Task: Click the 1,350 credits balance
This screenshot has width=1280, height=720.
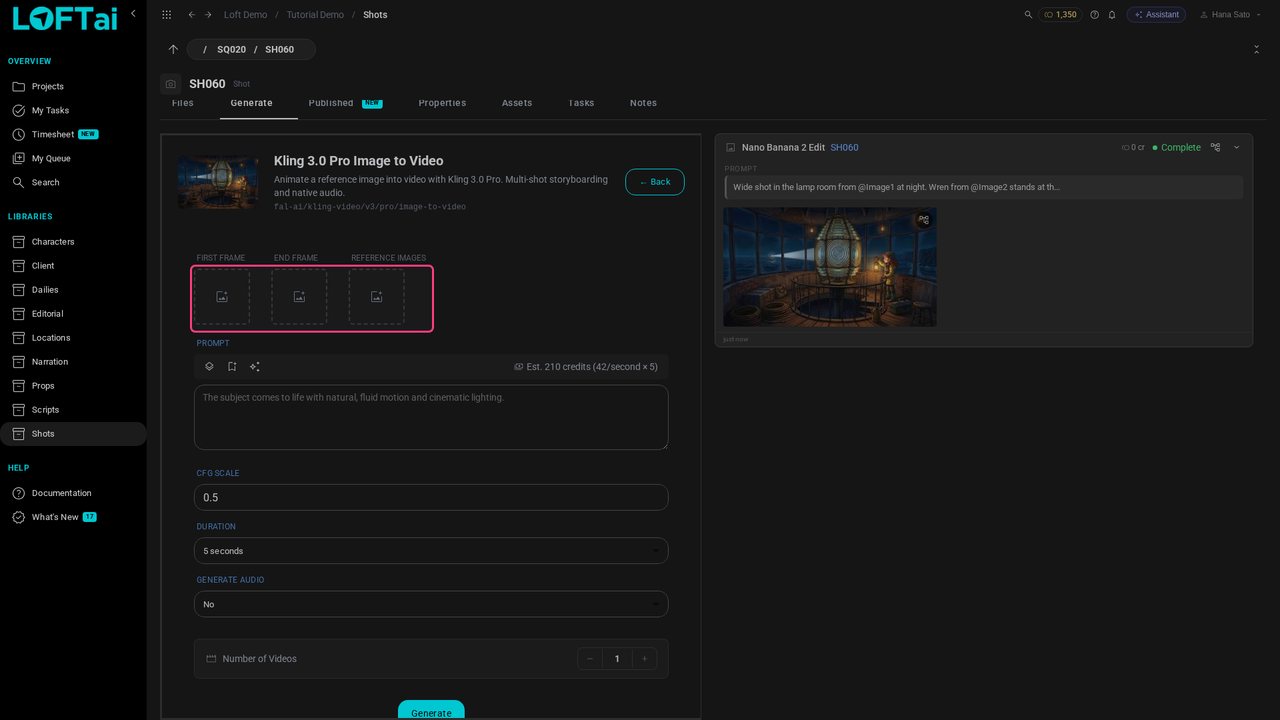Action: tap(1060, 15)
